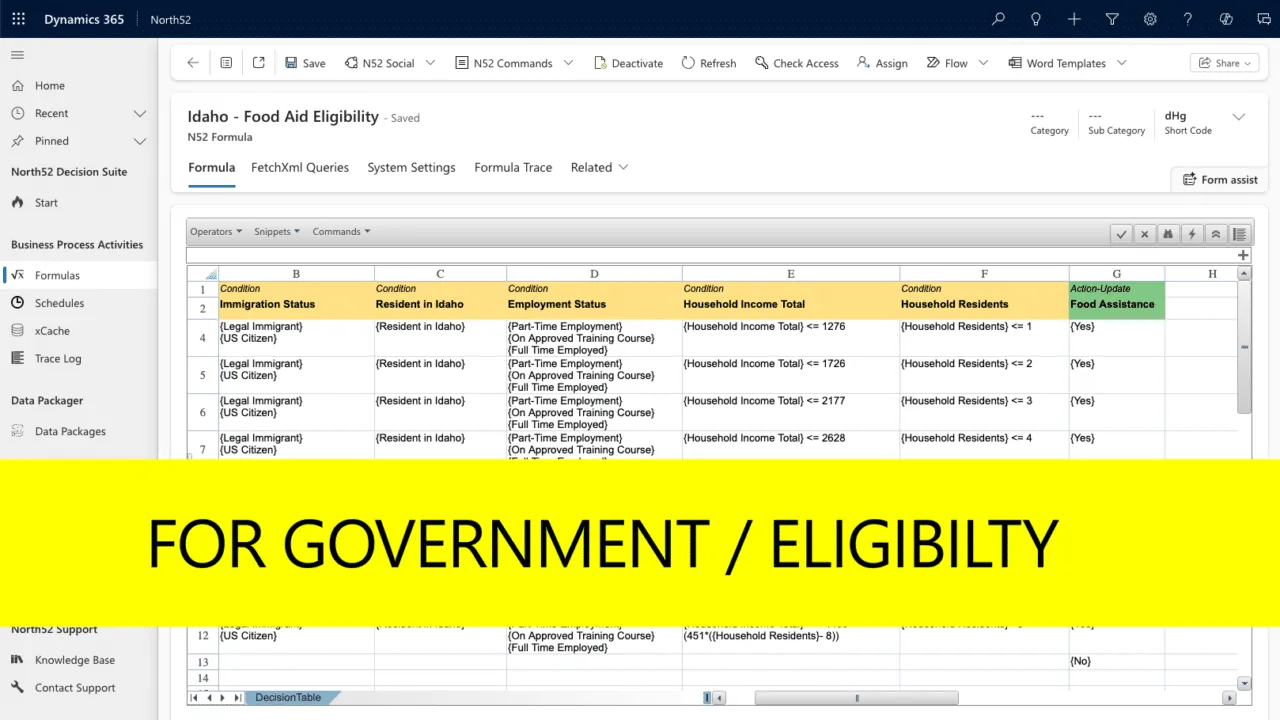Open the Dynamics 365 app launcher grid
1280x720 pixels.
pos(18,19)
